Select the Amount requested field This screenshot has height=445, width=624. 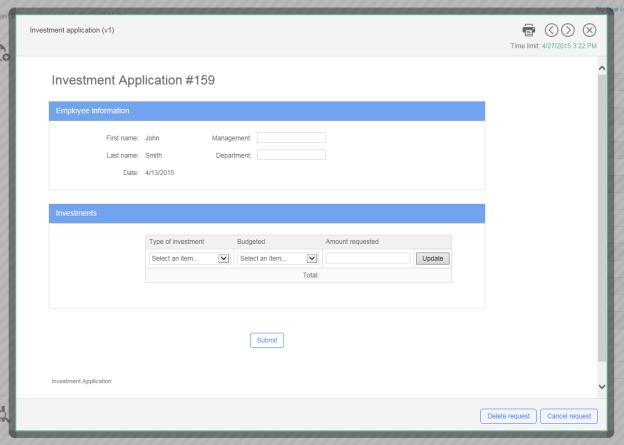point(367,258)
